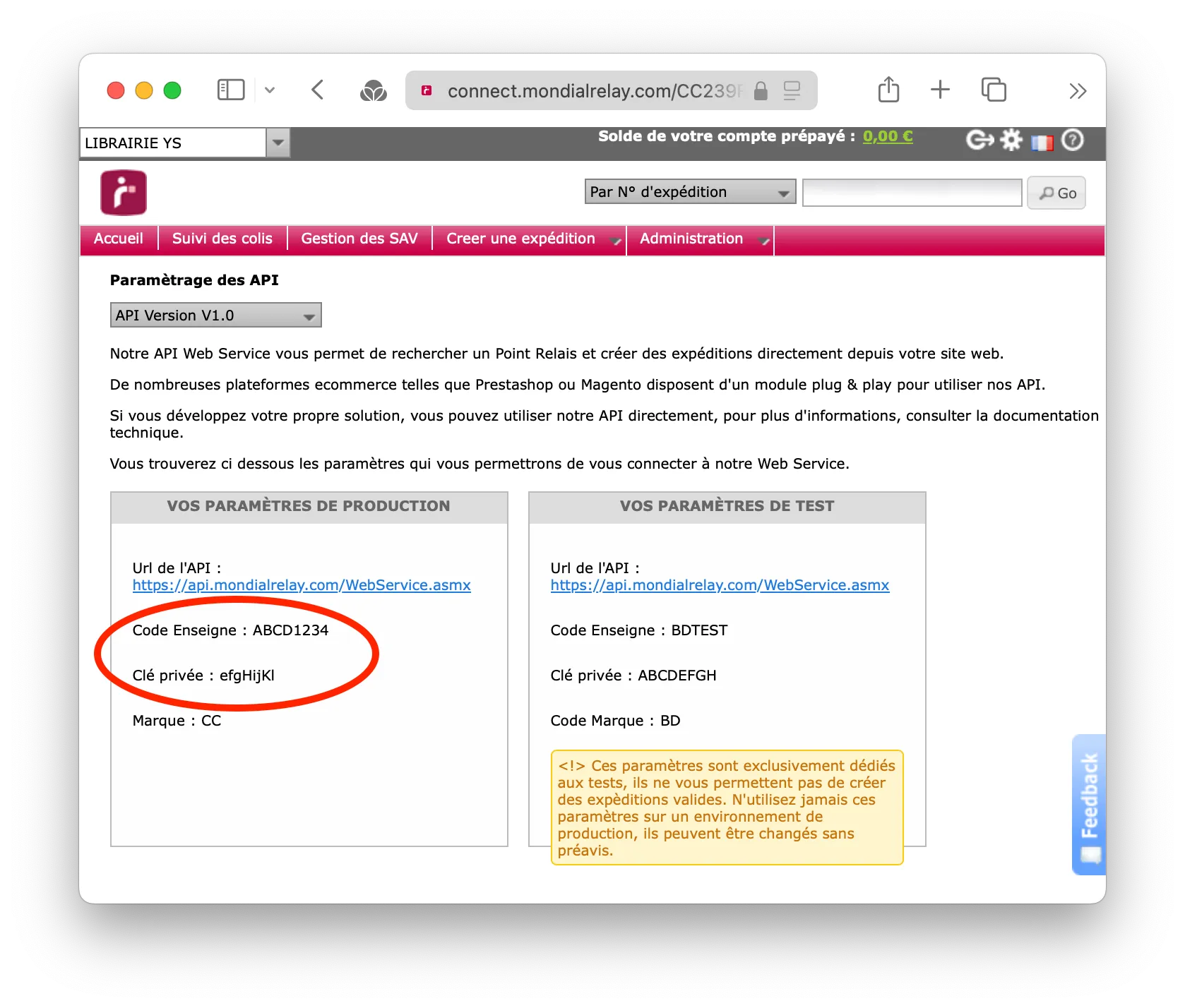This screenshot has width=1185, height=1008.
Task: Open the Feedback side tab
Action: coord(1089,805)
